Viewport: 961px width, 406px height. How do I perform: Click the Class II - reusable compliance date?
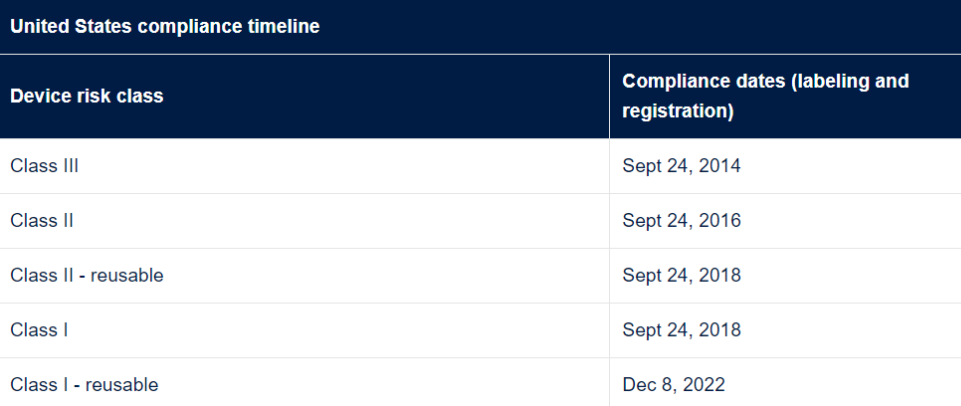tap(681, 275)
